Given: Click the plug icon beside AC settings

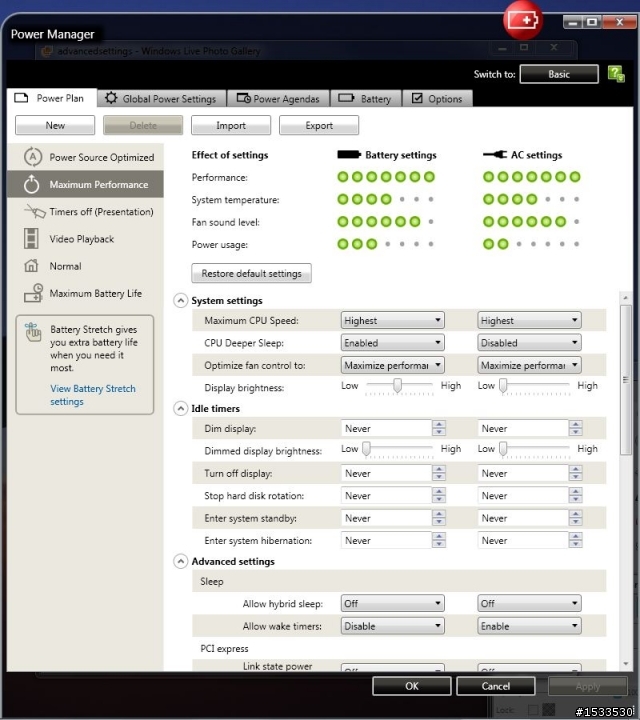Looking at the screenshot, I should pos(495,155).
